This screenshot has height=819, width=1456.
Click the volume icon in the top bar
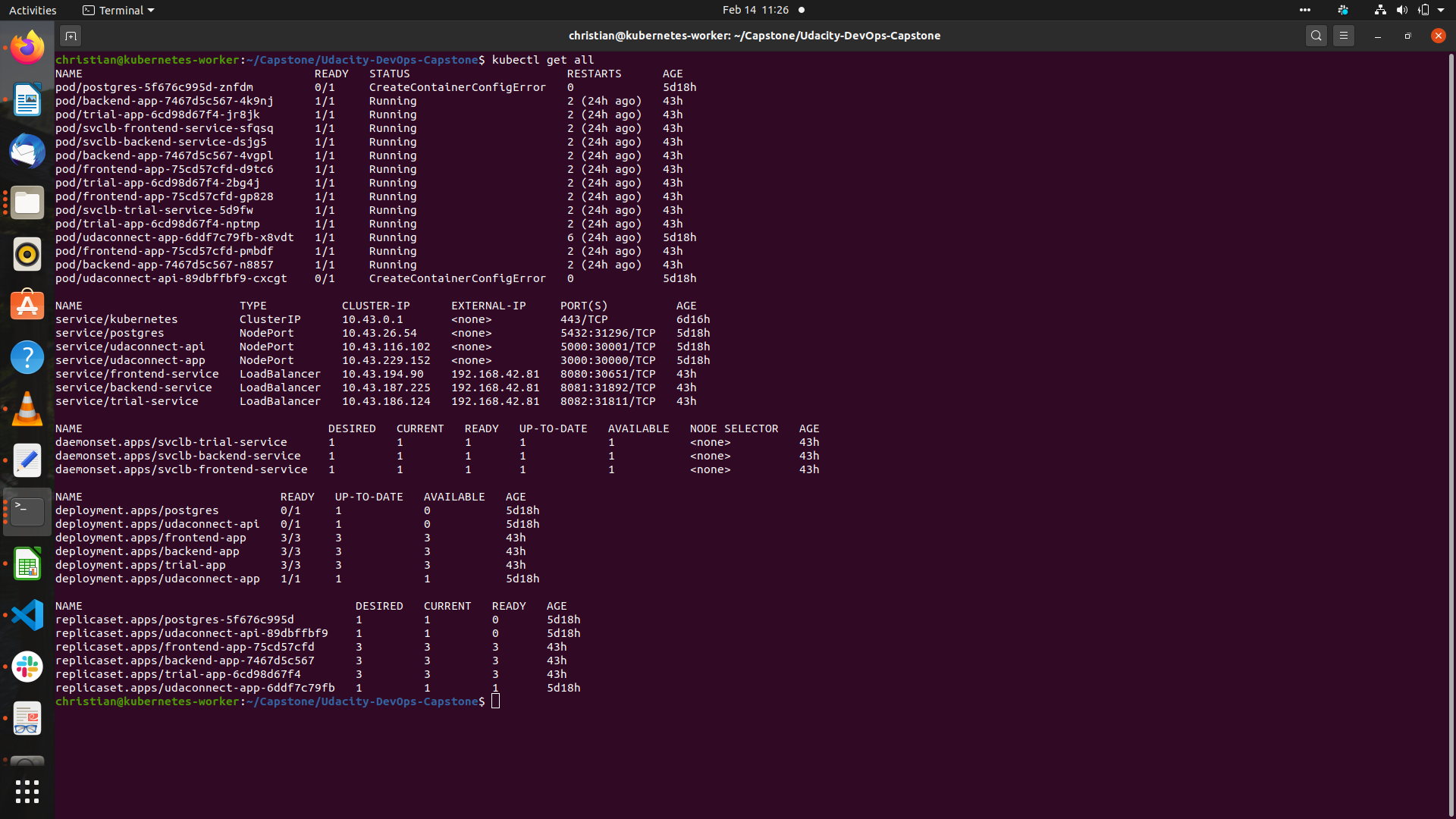click(1401, 10)
